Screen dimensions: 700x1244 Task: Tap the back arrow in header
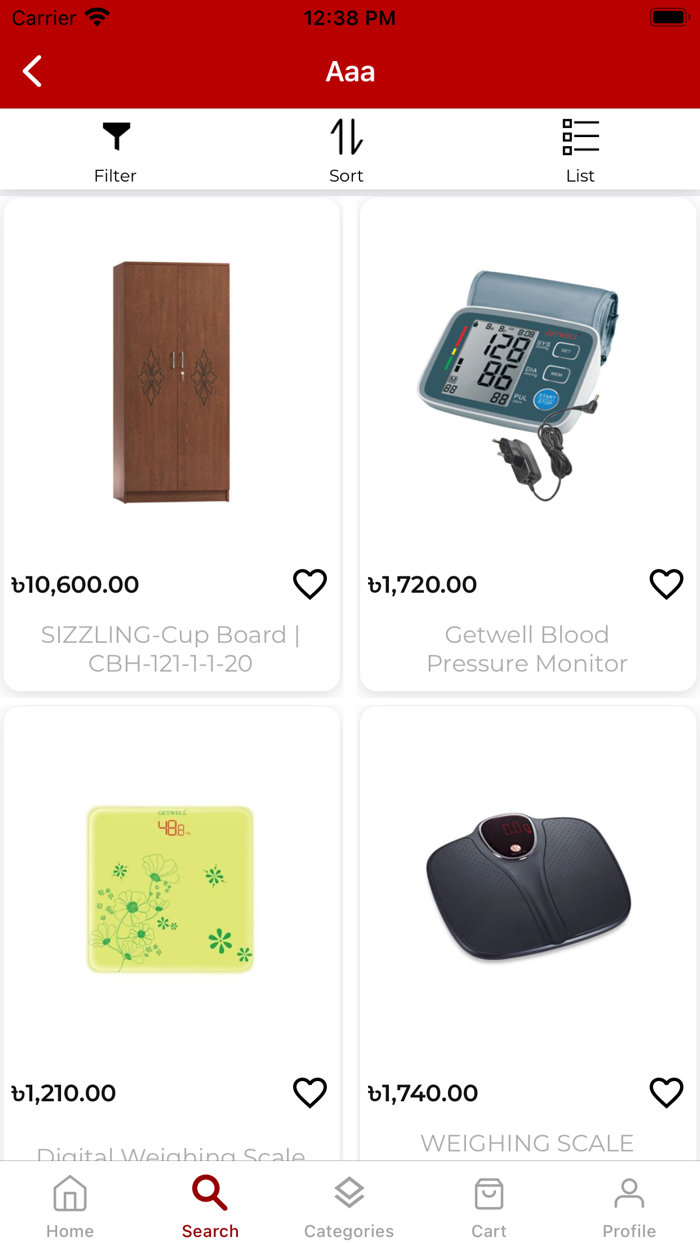(x=33, y=71)
